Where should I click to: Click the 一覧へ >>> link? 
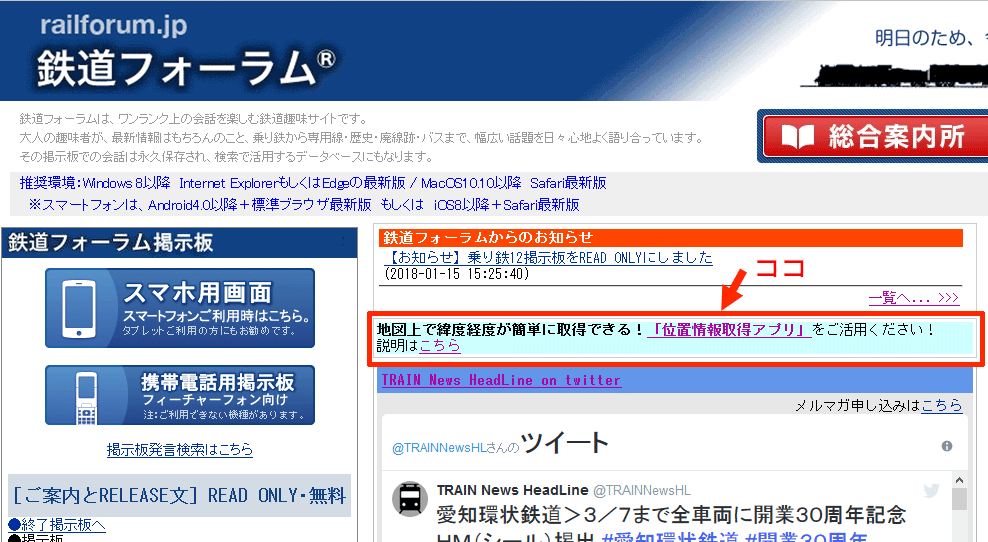(x=914, y=297)
